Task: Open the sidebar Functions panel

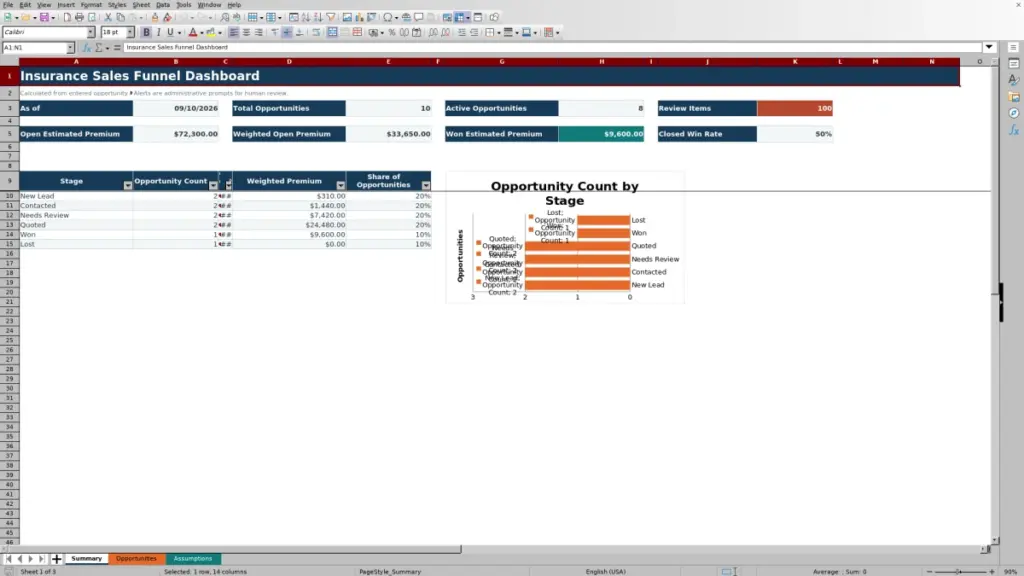Action: pos(1014,130)
